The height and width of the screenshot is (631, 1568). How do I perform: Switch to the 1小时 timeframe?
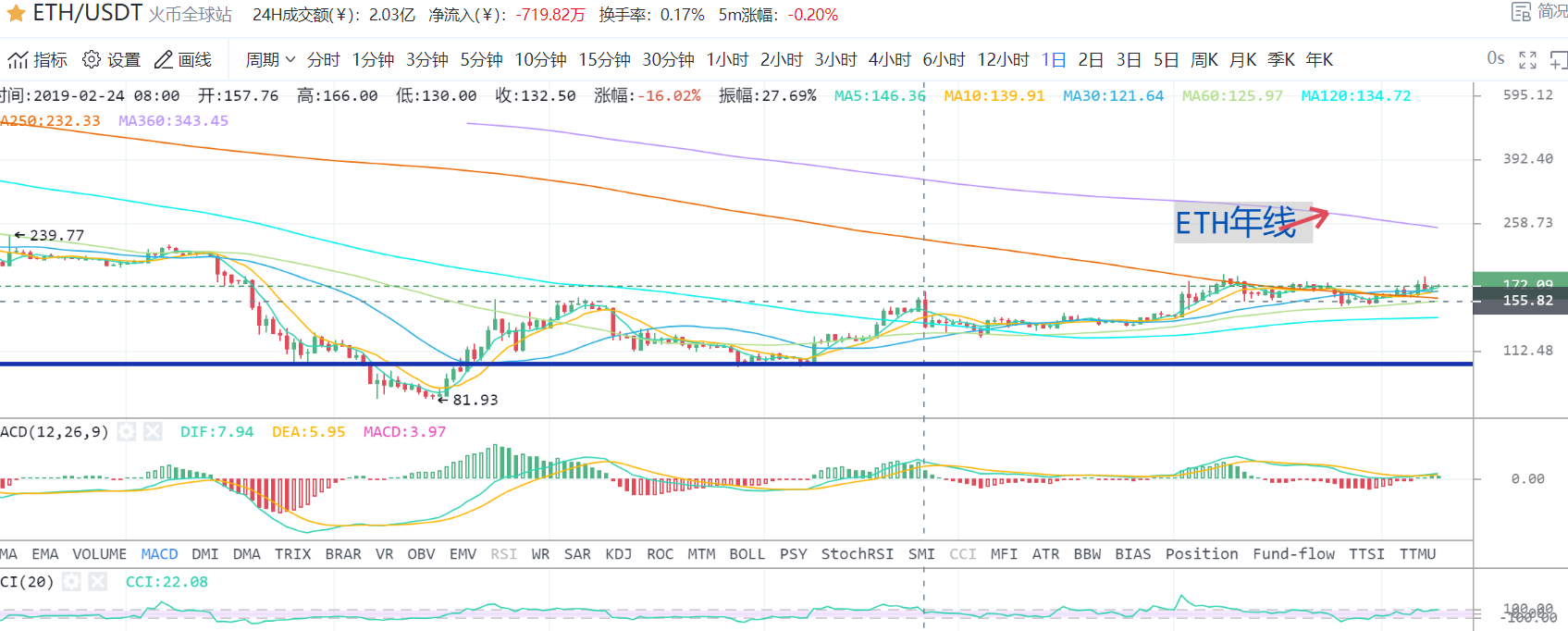pyautogui.click(x=727, y=60)
